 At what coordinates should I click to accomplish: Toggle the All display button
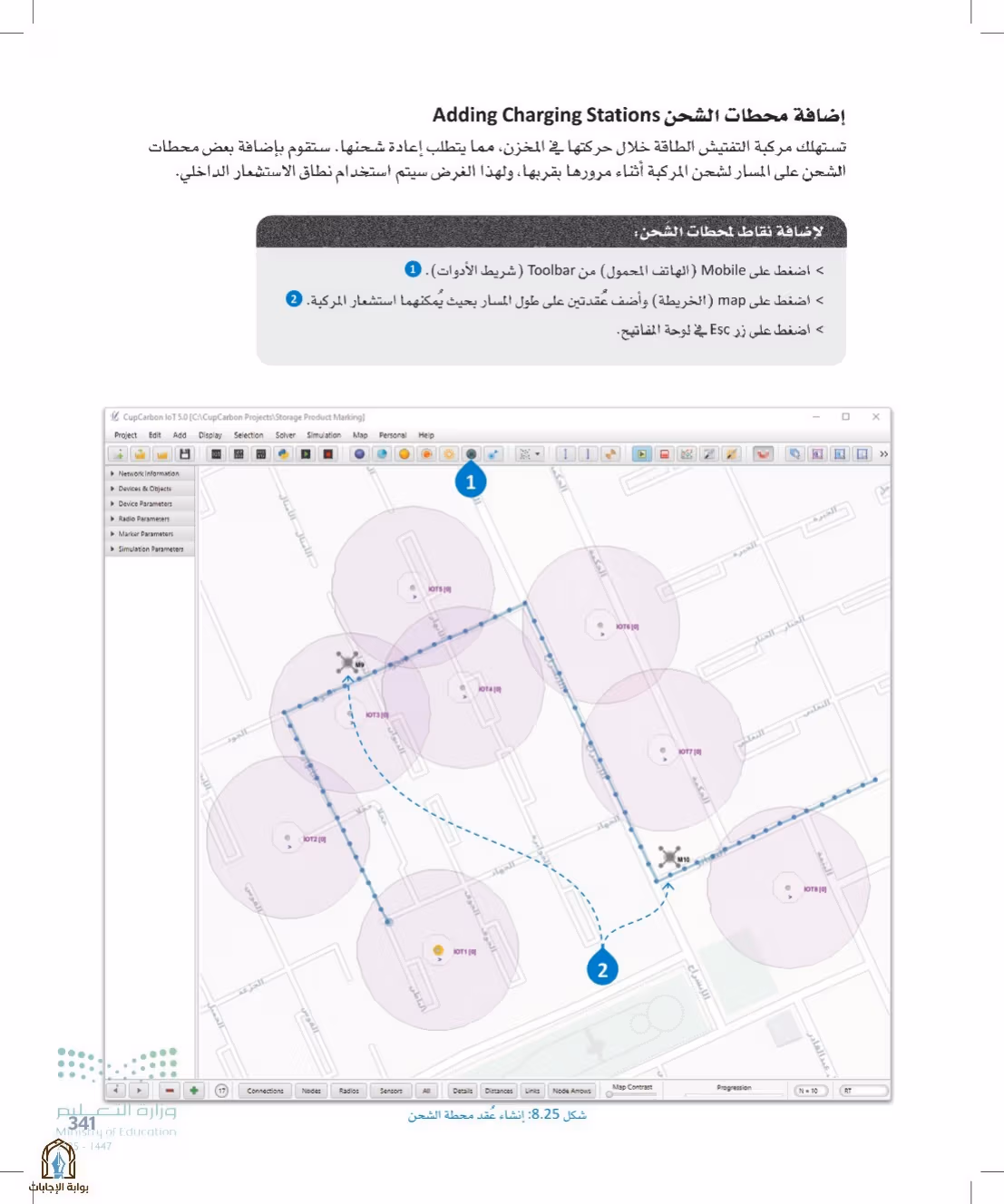pos(426,1091)
